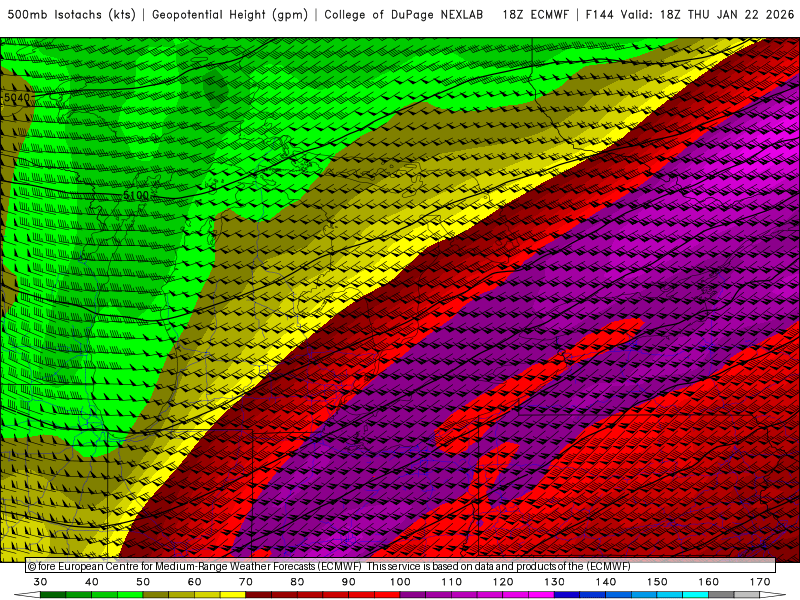Click the bright green legend swatch below 50
This screenshot has height=600, width=800.
[130, 595]
